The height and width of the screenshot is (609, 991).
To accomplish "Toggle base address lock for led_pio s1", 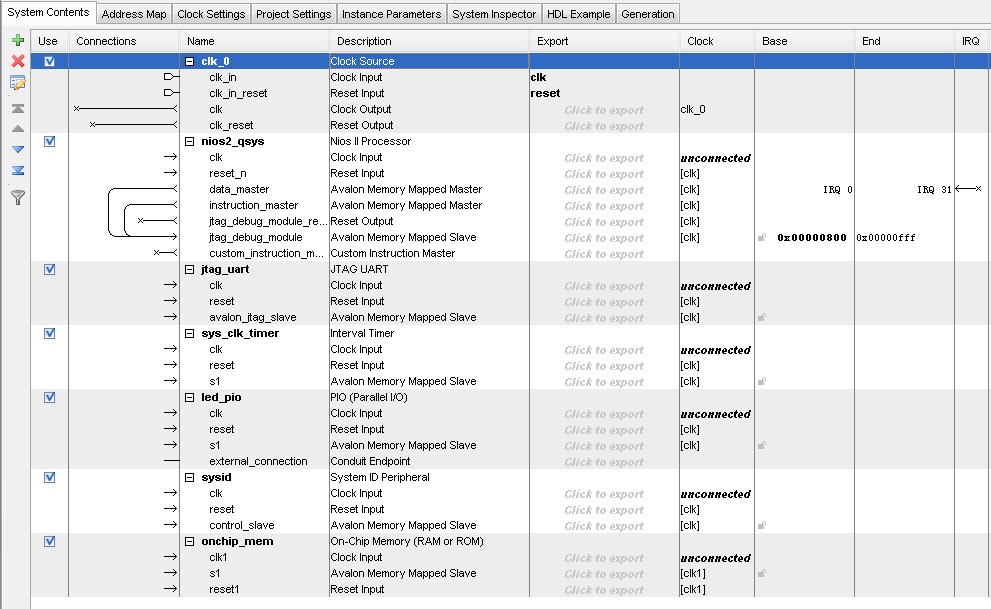I will click(x=762, y=445).
